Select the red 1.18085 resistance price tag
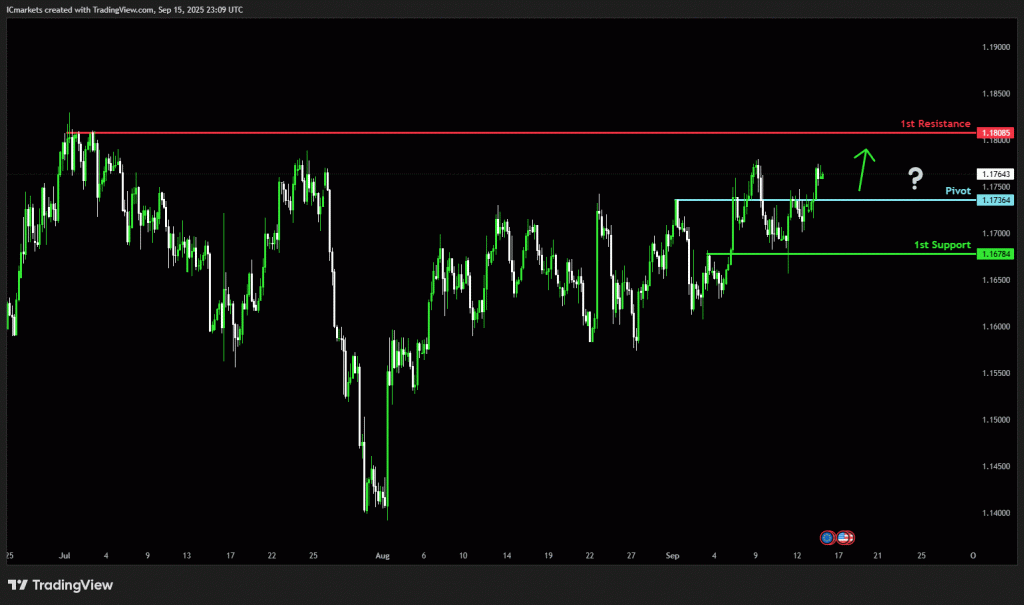 click(x=995, y=133)
